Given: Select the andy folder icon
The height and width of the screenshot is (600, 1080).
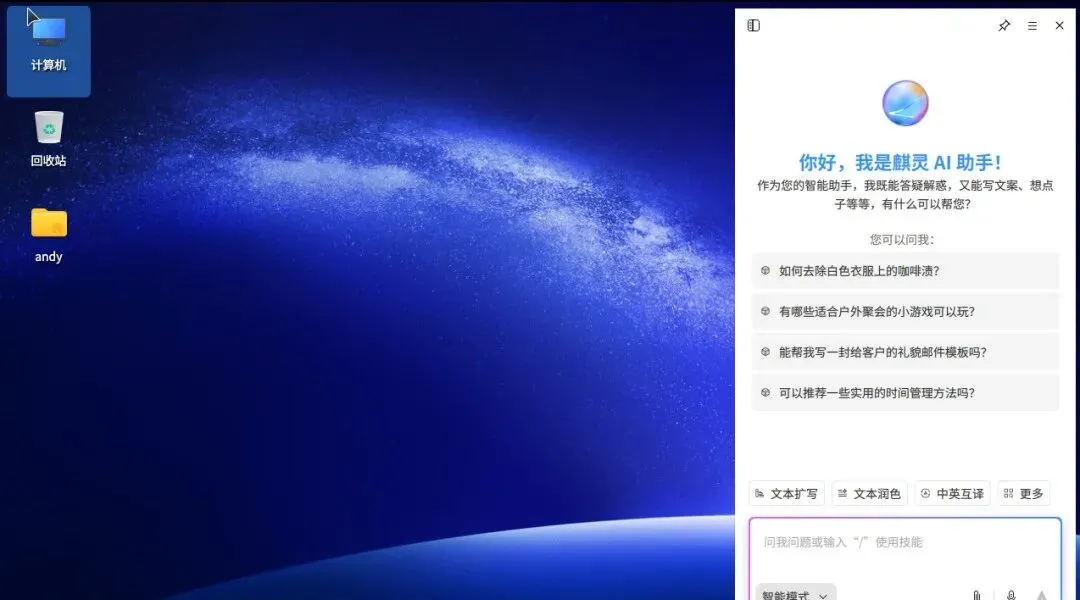Looking at the screenshot, I should tap(48, 235).
